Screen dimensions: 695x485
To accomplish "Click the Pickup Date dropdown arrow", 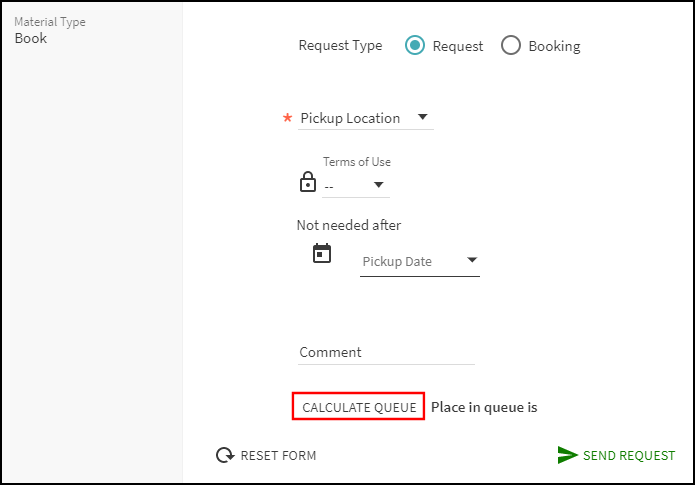I will [x=472, y=262].
